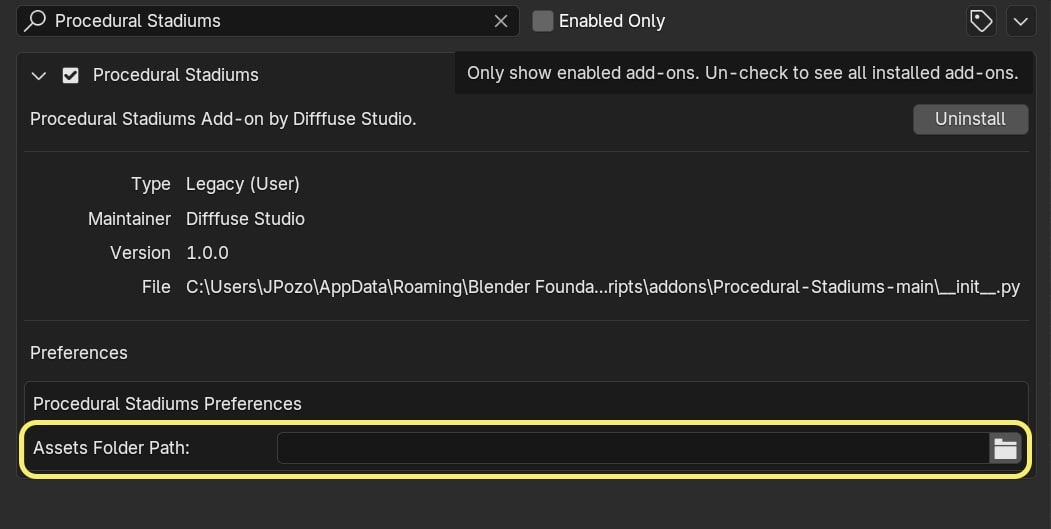This screenshot has width=1051, height=529.
Task: Uninstall the Procedural Stadiums add-on
Action: click(x=970, y=119)
